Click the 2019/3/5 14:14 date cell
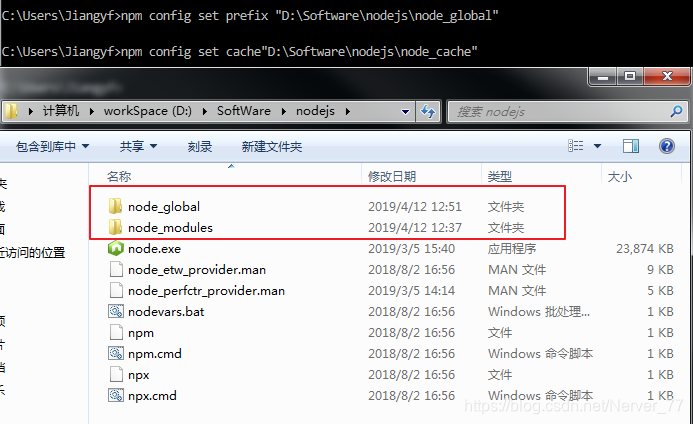693x424 pixels. (411, 290)
